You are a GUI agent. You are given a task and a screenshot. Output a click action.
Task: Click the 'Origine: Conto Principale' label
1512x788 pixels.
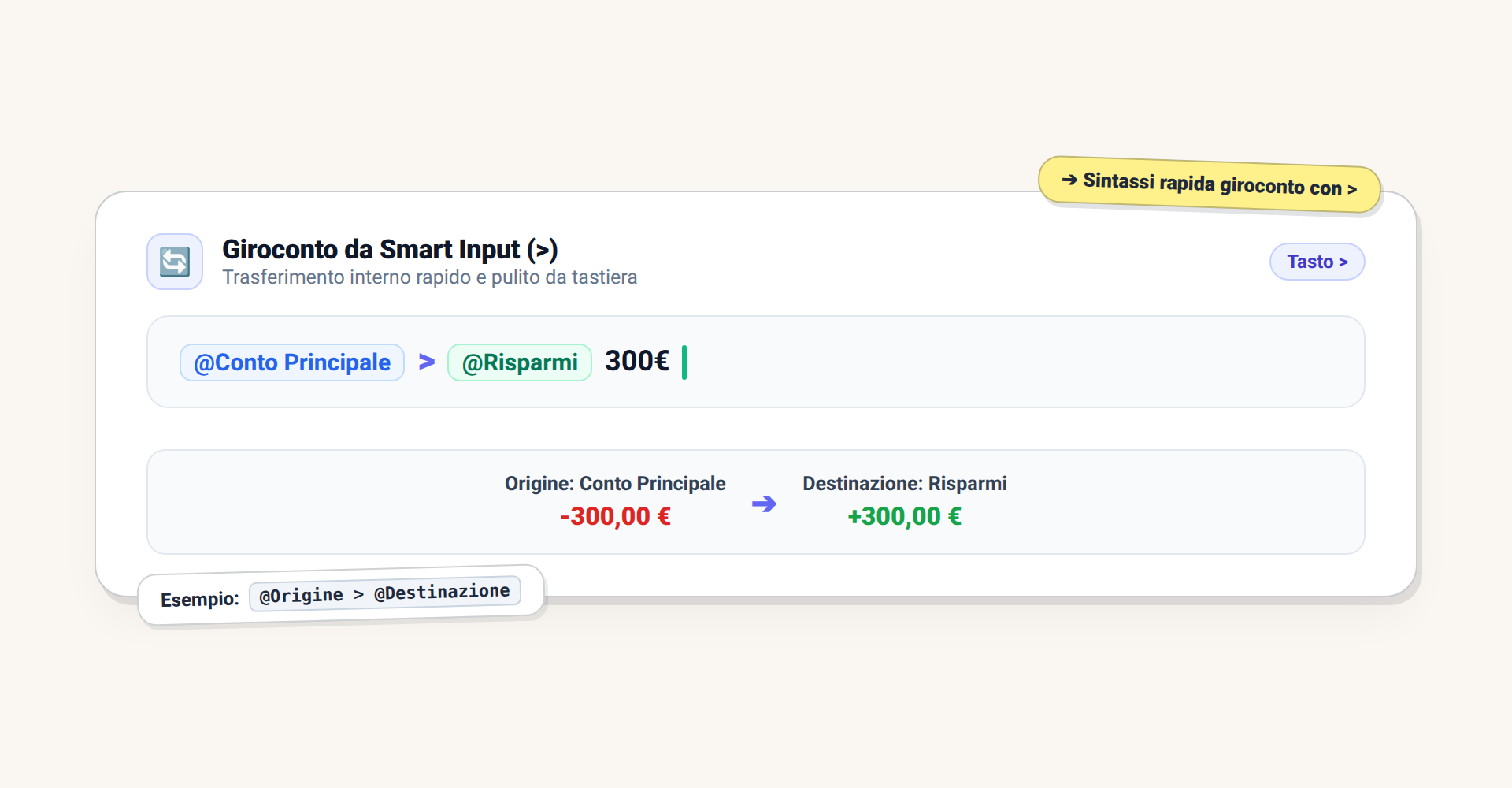click(x=615, y=484)
